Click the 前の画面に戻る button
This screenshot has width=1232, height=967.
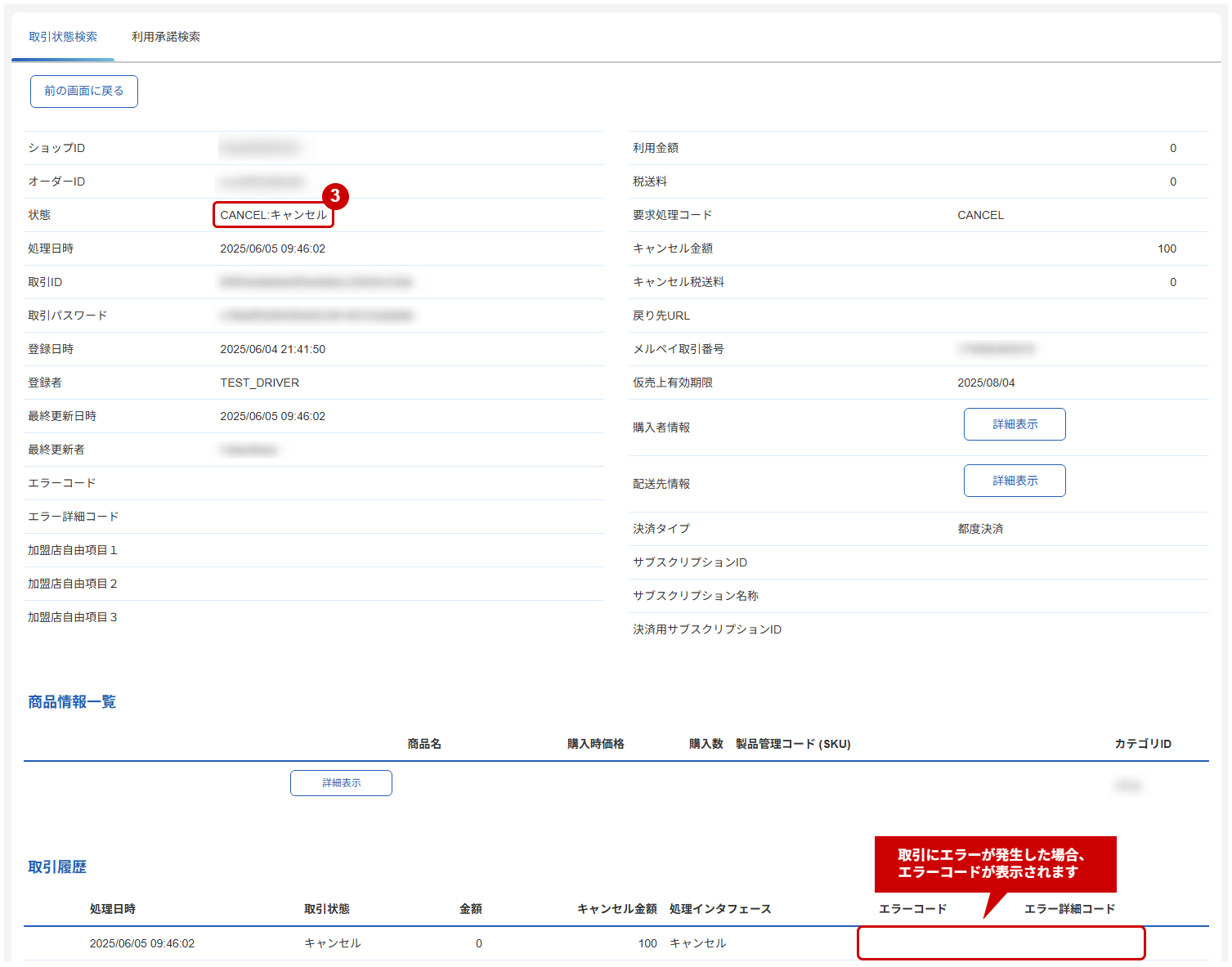pyautogui.click(x=84, y=92)
